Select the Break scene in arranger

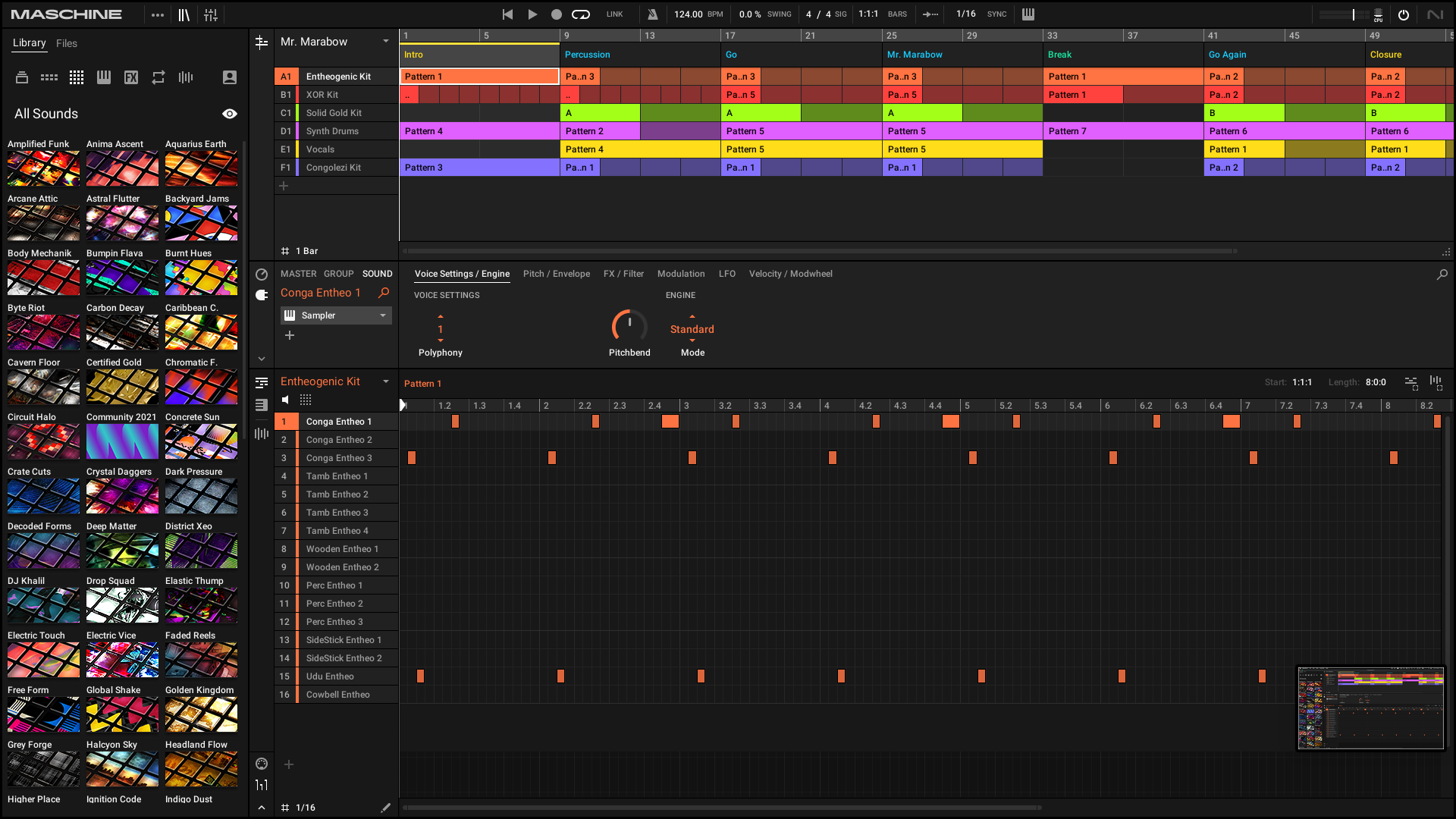pos(1122,55)
